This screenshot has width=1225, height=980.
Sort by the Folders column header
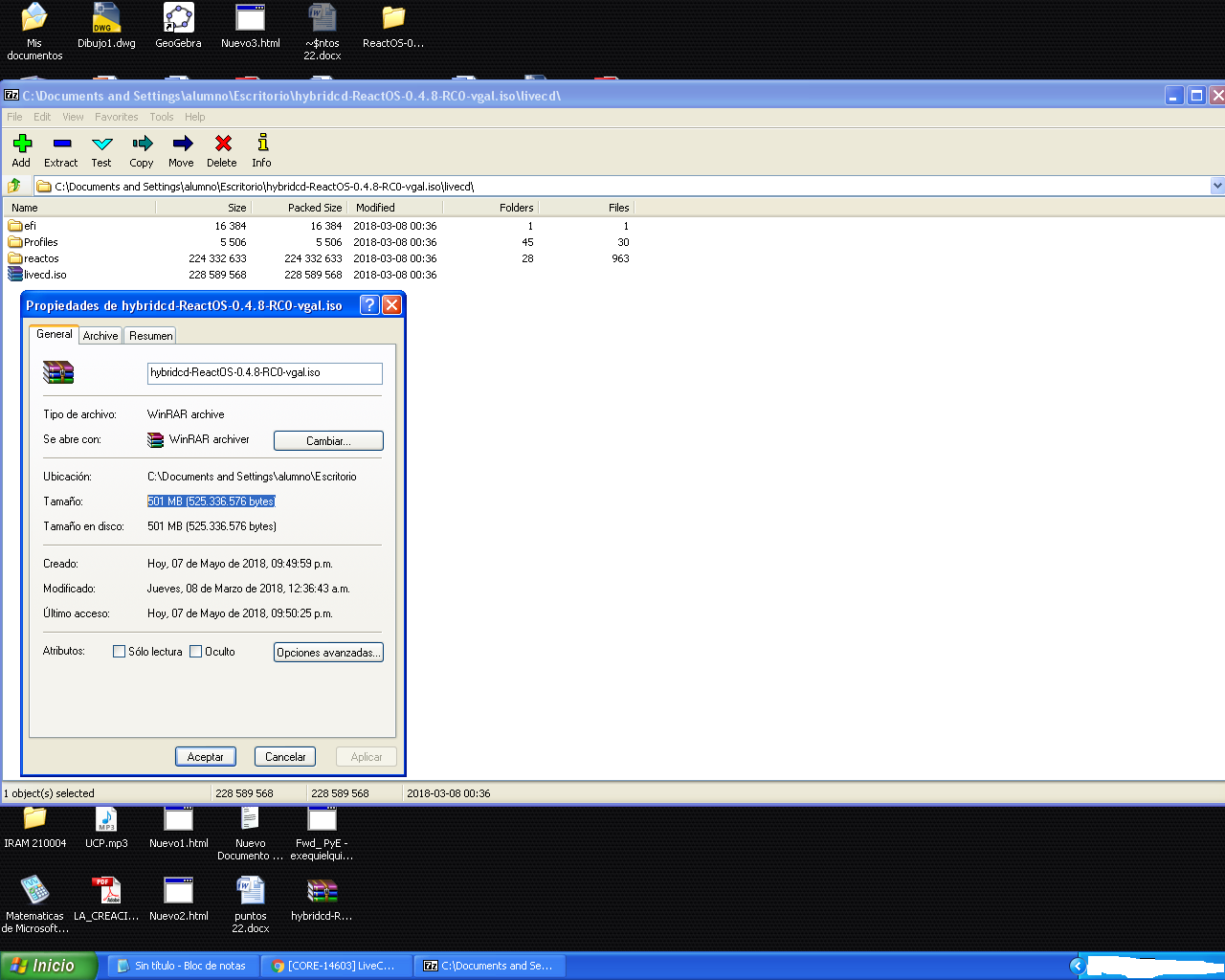click(490, 208)
